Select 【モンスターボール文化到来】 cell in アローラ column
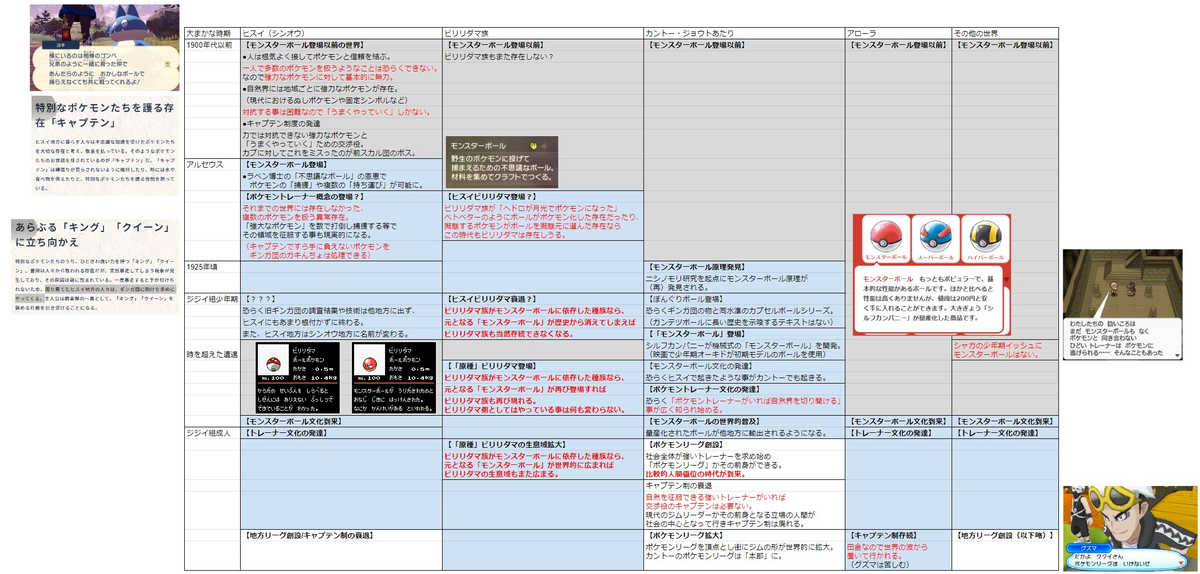 tap(898, 422)
